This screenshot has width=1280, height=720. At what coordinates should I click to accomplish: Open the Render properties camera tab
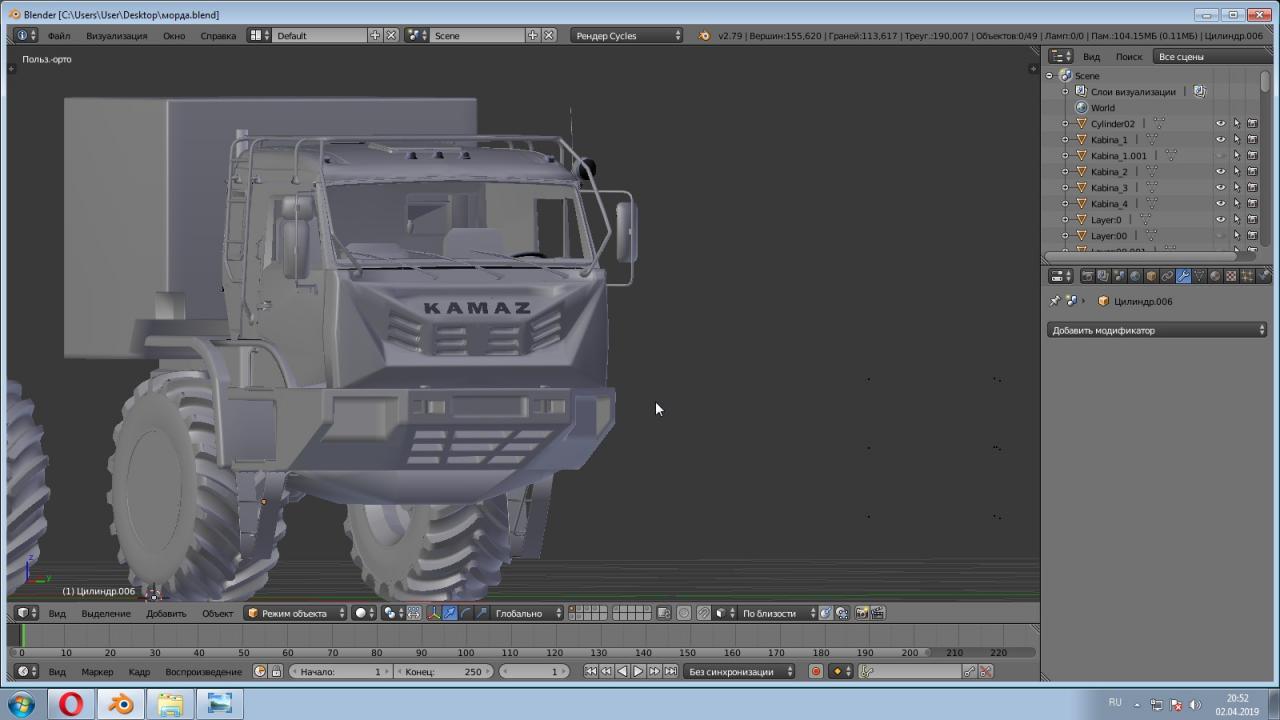[1087, 276]
